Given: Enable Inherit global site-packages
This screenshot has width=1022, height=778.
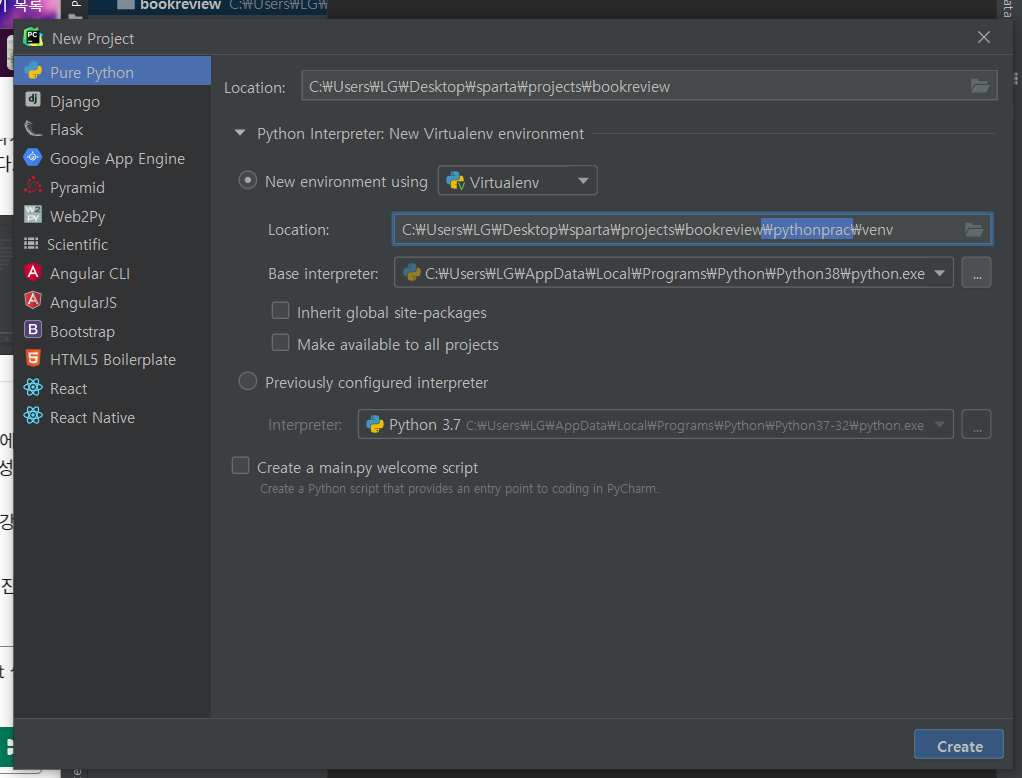Looking at the screenshot, I should (x=280, y=311).
